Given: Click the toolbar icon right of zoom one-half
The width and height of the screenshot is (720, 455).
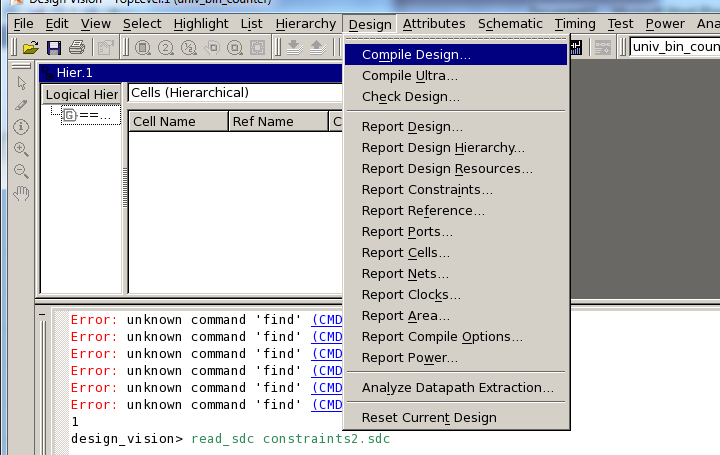Looking at the screenshot, I should point(212,47).
